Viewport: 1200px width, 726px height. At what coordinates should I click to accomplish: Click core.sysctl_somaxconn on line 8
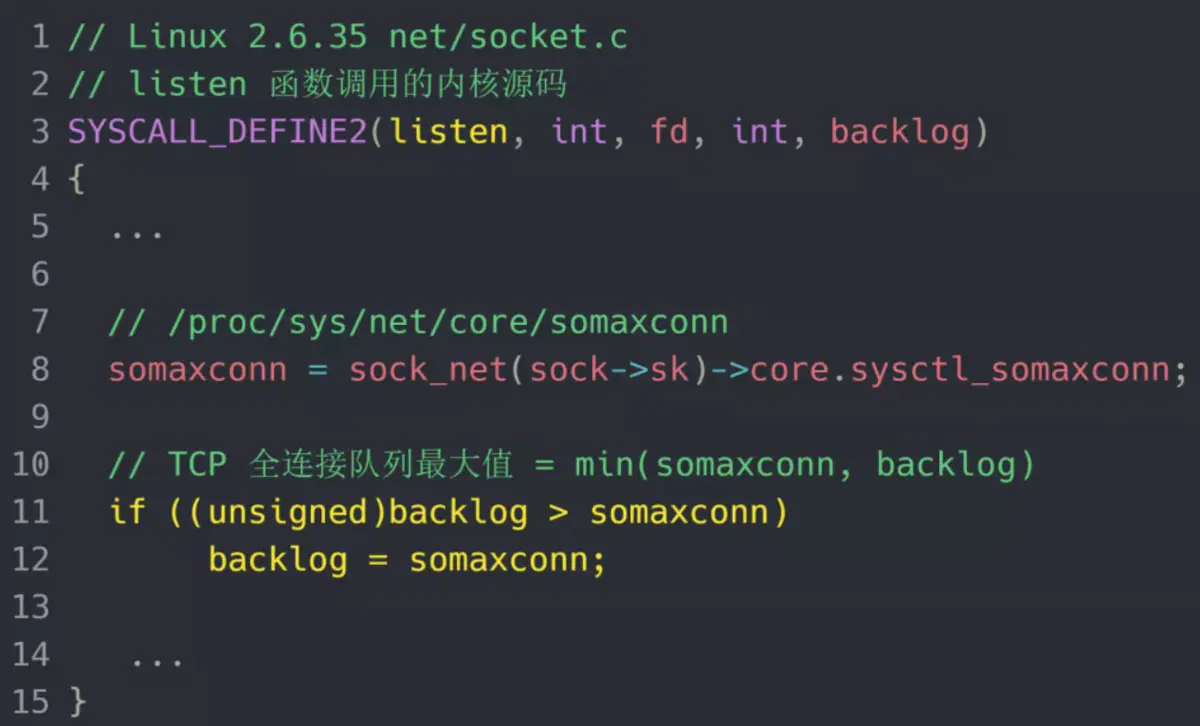(959, 370)
